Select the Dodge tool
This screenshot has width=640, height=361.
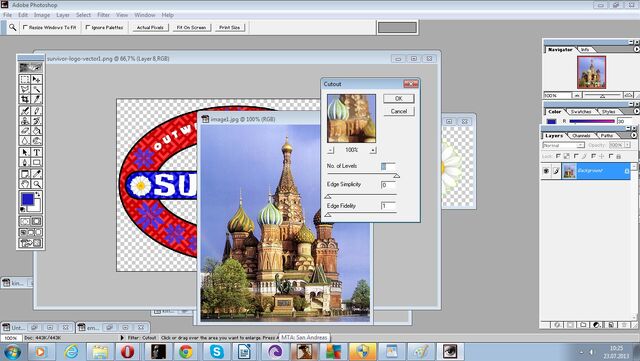[x=36, y=141]
